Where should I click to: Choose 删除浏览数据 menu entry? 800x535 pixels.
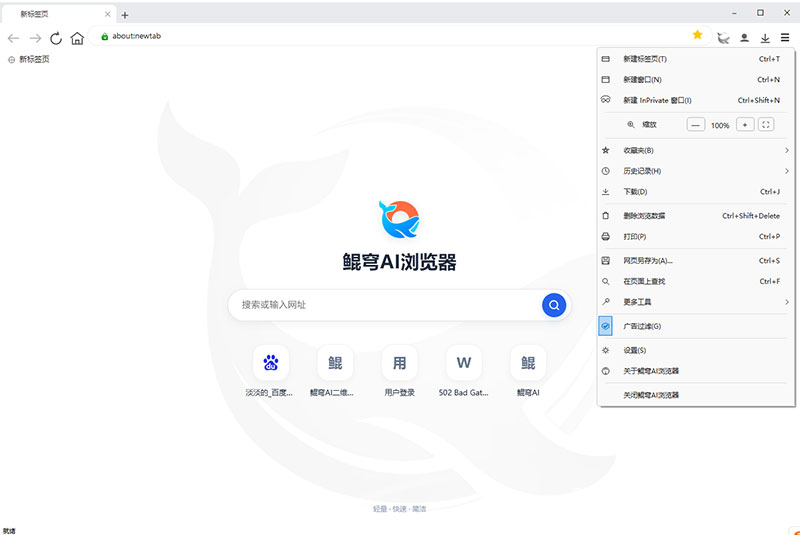click(x=696, y=216)
